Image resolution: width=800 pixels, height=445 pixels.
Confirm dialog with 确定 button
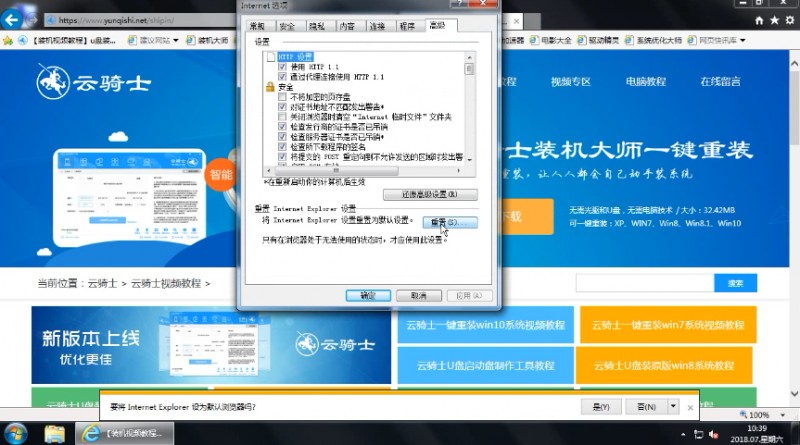368,295
